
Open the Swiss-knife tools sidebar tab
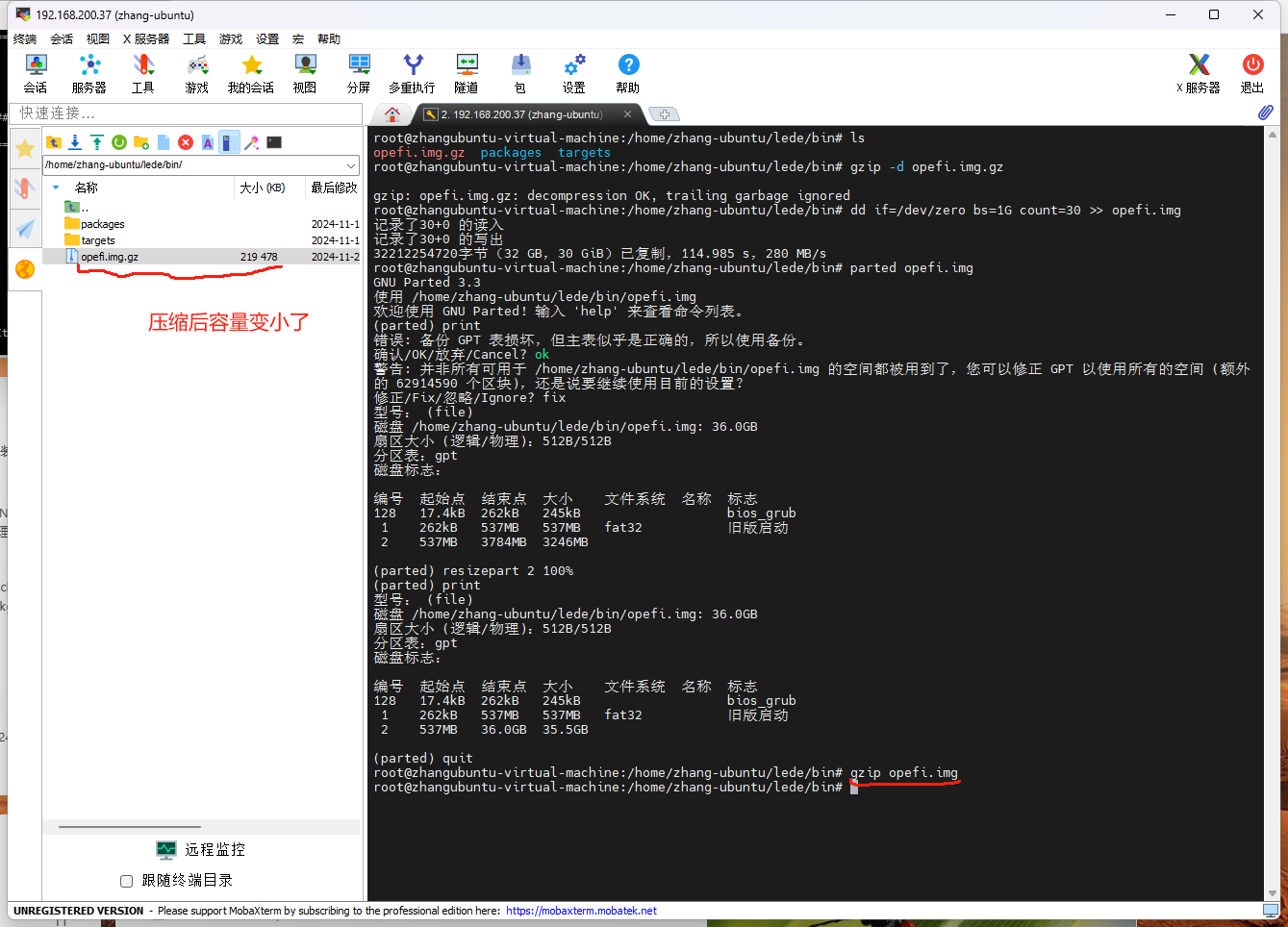click(x=25, y=188)
